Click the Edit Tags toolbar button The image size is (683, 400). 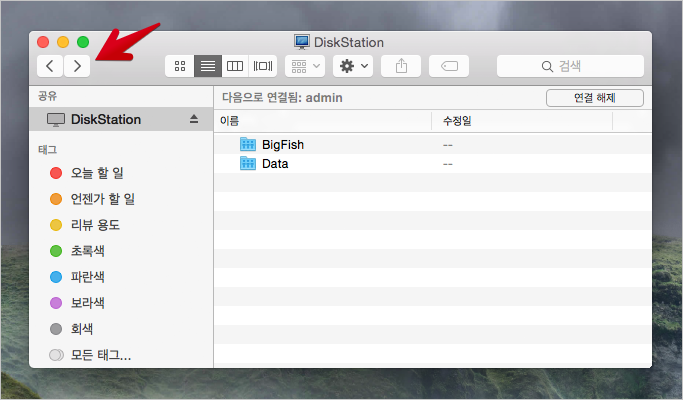pyautogui.click(x=449, y=66)
